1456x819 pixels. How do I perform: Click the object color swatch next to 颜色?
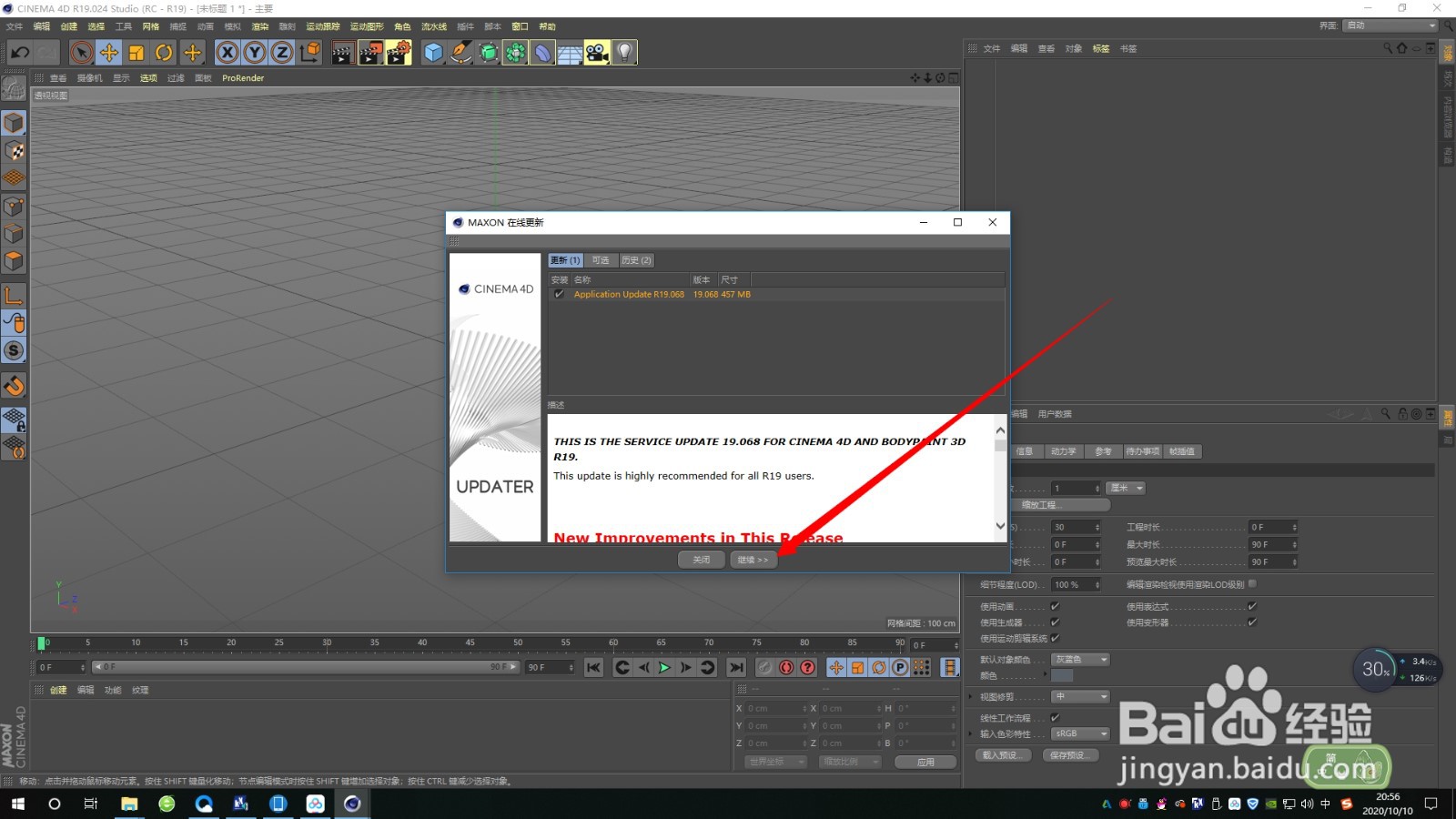click(1062, 675)
